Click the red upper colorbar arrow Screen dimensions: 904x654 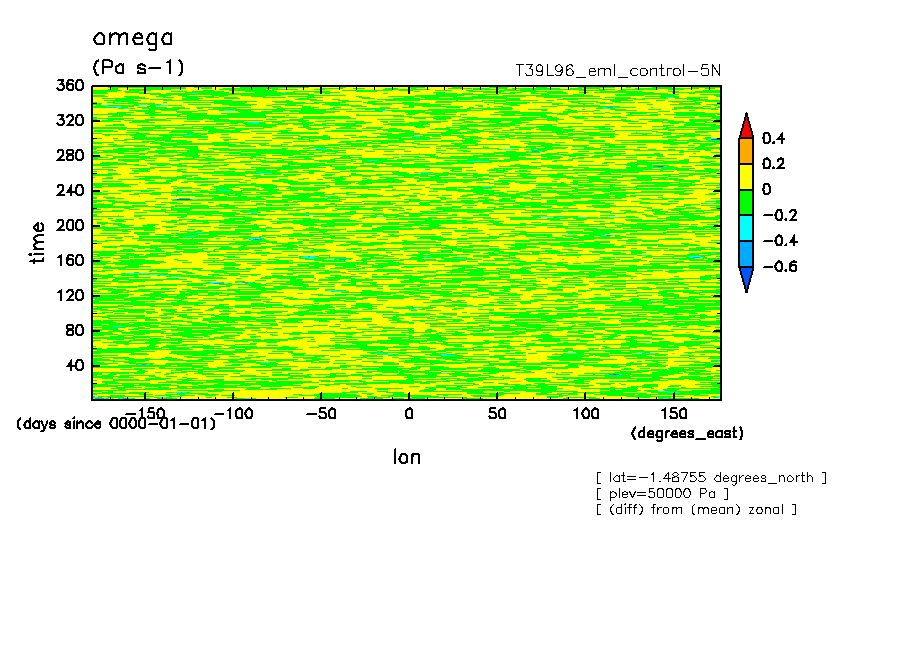(x=746, y=126)
